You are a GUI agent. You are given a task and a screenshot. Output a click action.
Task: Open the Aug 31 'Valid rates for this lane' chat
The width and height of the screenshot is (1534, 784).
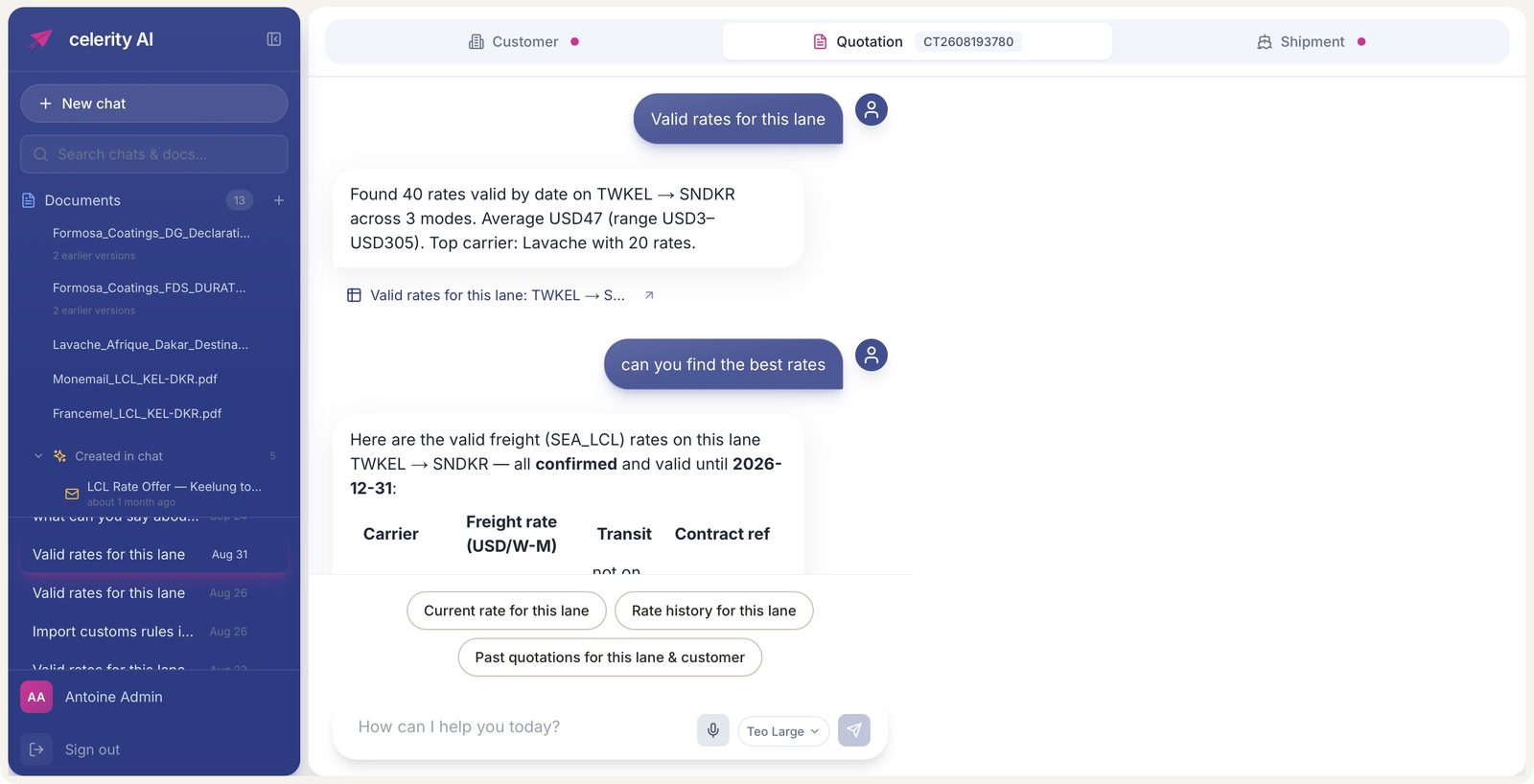click(x=153, y=554)
